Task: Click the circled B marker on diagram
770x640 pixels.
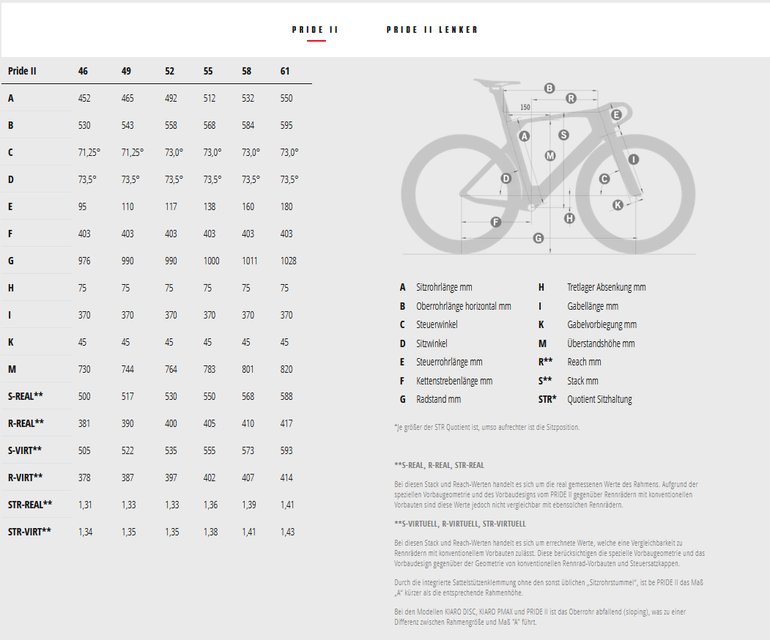Action: (550, 88)
